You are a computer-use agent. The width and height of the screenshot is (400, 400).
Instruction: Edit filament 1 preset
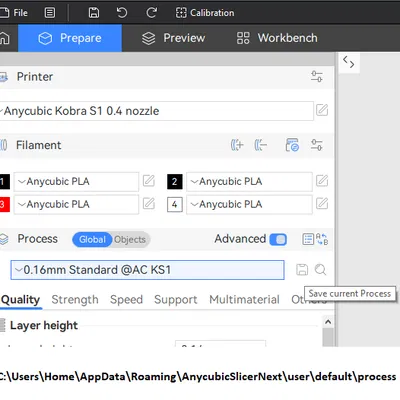(x=149, y=181)
